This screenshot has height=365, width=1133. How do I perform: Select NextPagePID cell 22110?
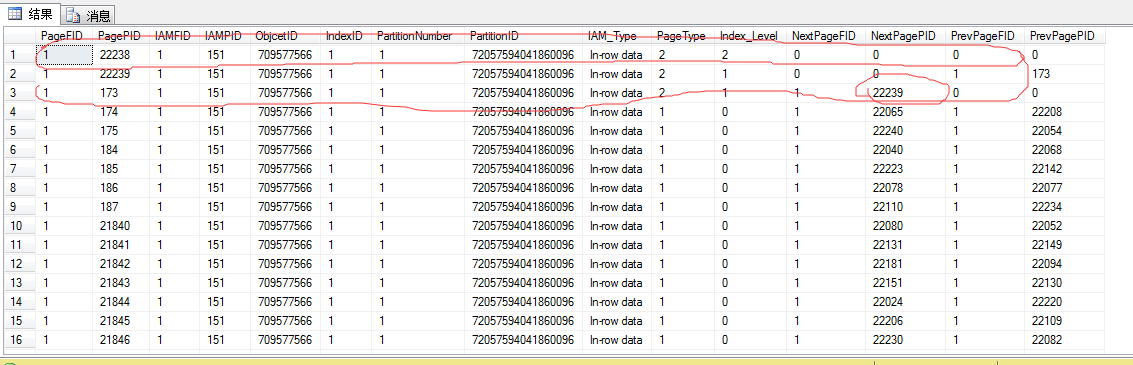(905, 207)
